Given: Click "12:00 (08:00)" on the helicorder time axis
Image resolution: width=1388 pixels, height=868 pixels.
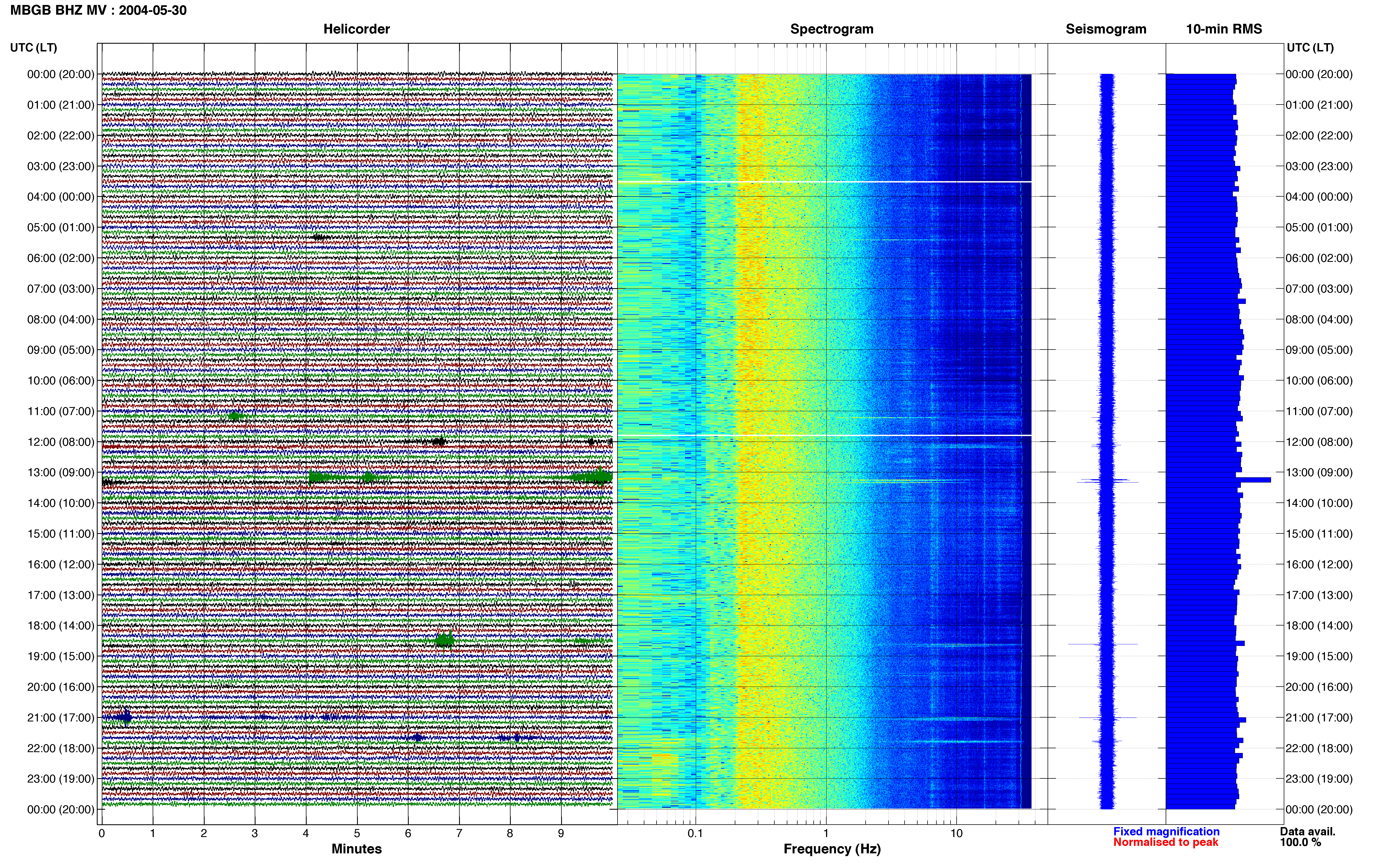Looking at the screenshot, I should [x=61, y=442].
